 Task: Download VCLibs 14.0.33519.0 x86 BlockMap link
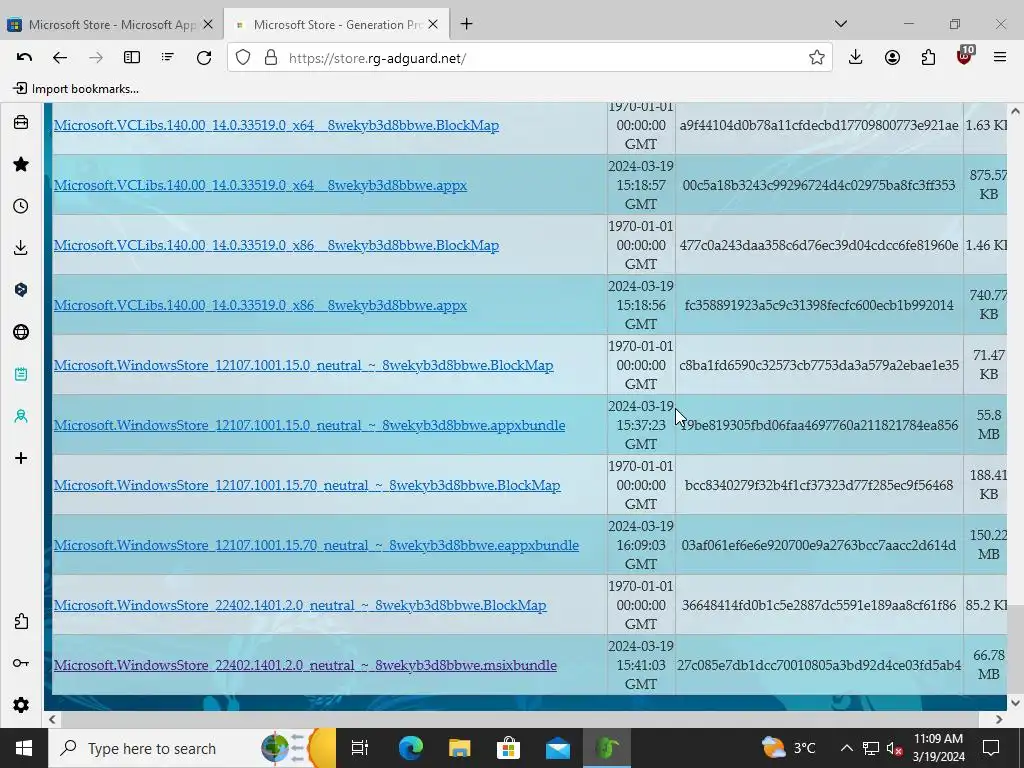[276, 245]
